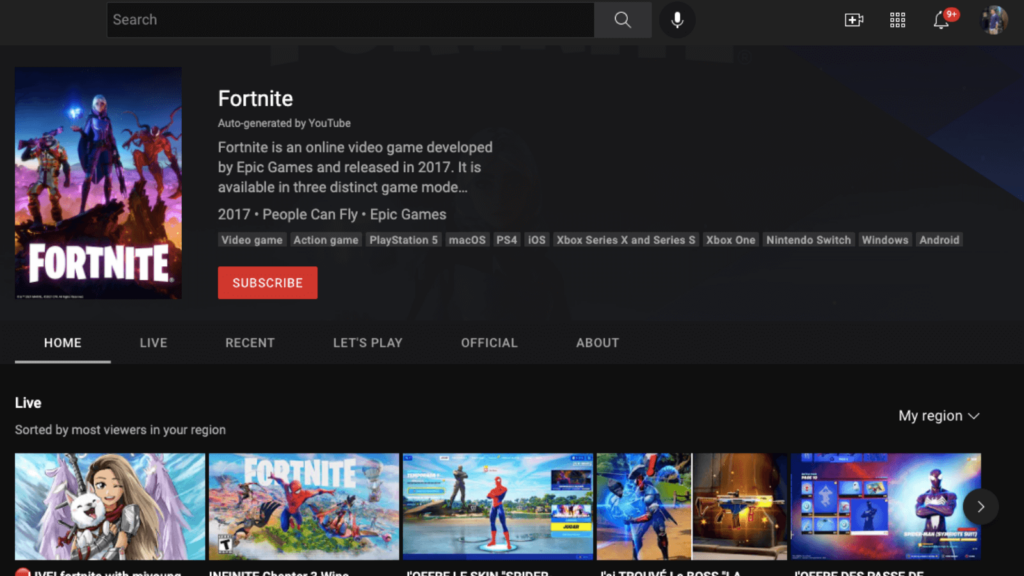Open the OFFICIAL tab

click(x=489, y=343)
